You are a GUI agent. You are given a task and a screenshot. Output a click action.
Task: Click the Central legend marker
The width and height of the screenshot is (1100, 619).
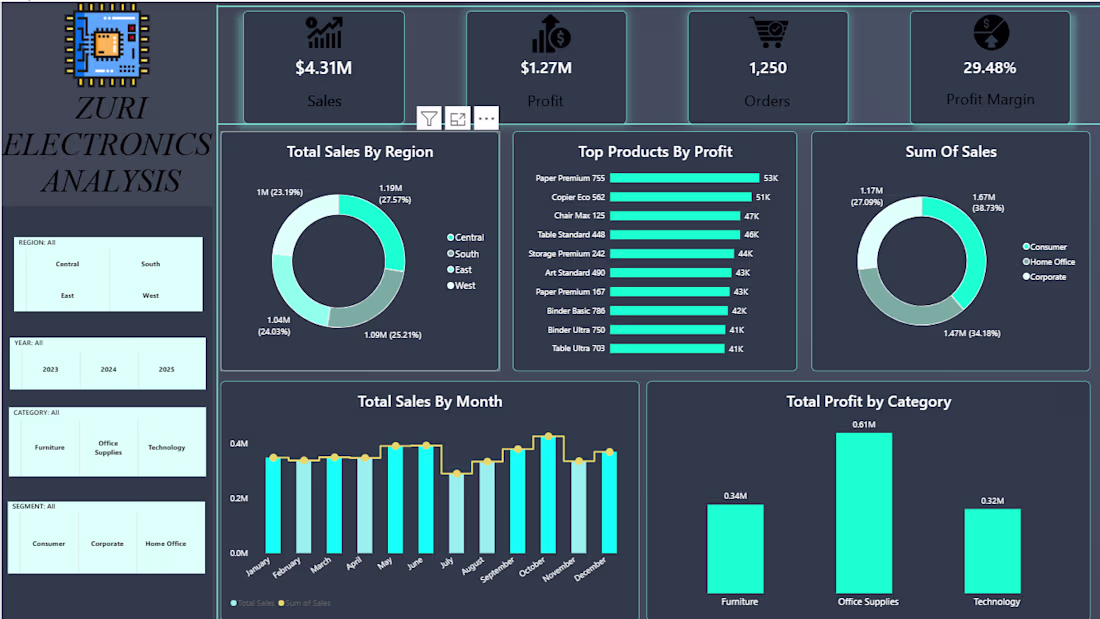(x=450, y=237)
